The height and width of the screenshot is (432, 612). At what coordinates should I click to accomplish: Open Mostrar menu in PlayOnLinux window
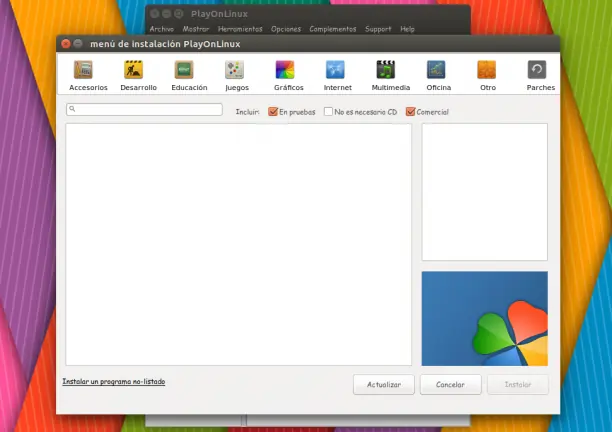(x=196, y=29)
